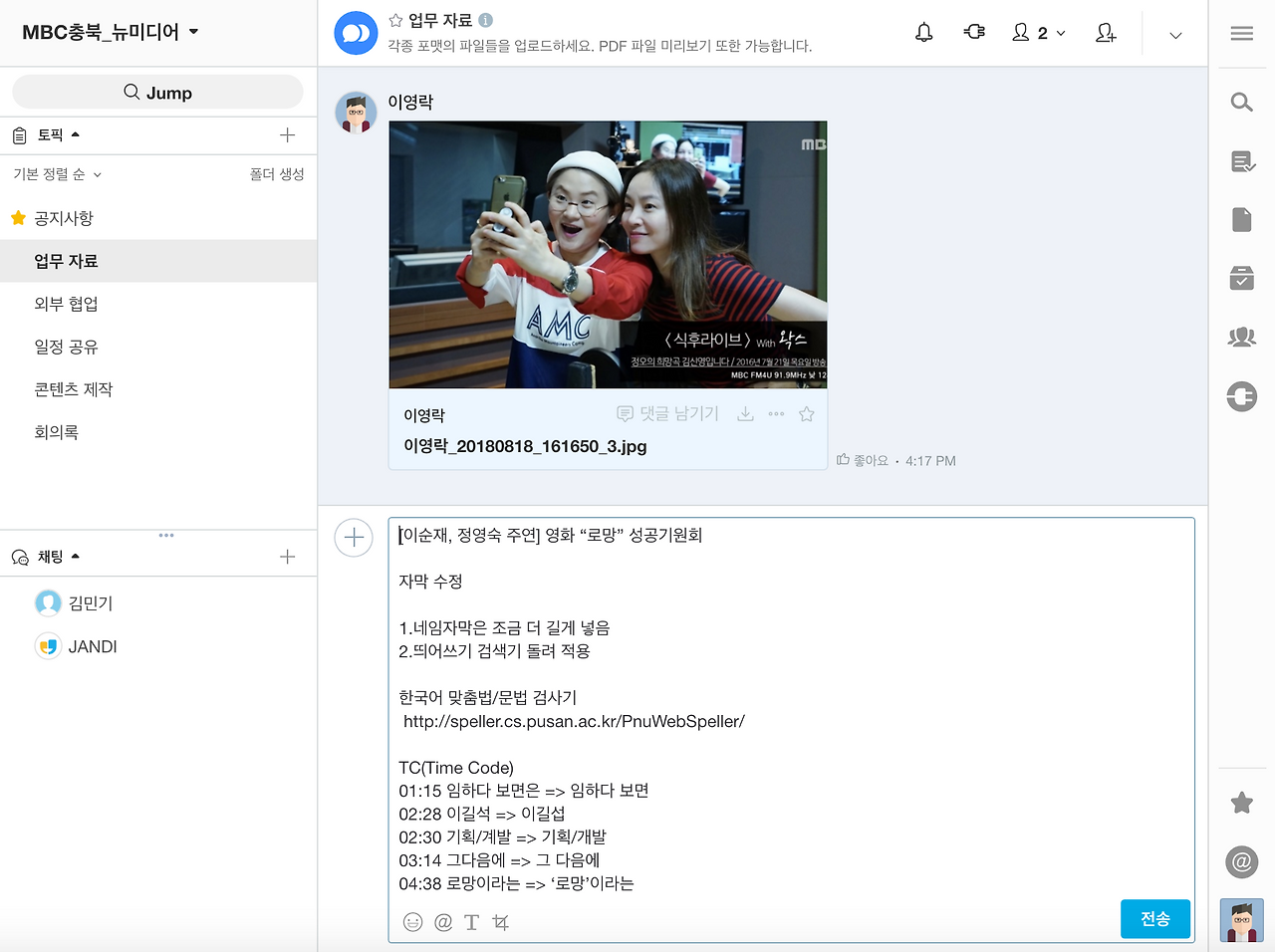Click 댓글 남기기 to leave a comment
Viewport: 1275px width, 952px height.
click(667, 413)
